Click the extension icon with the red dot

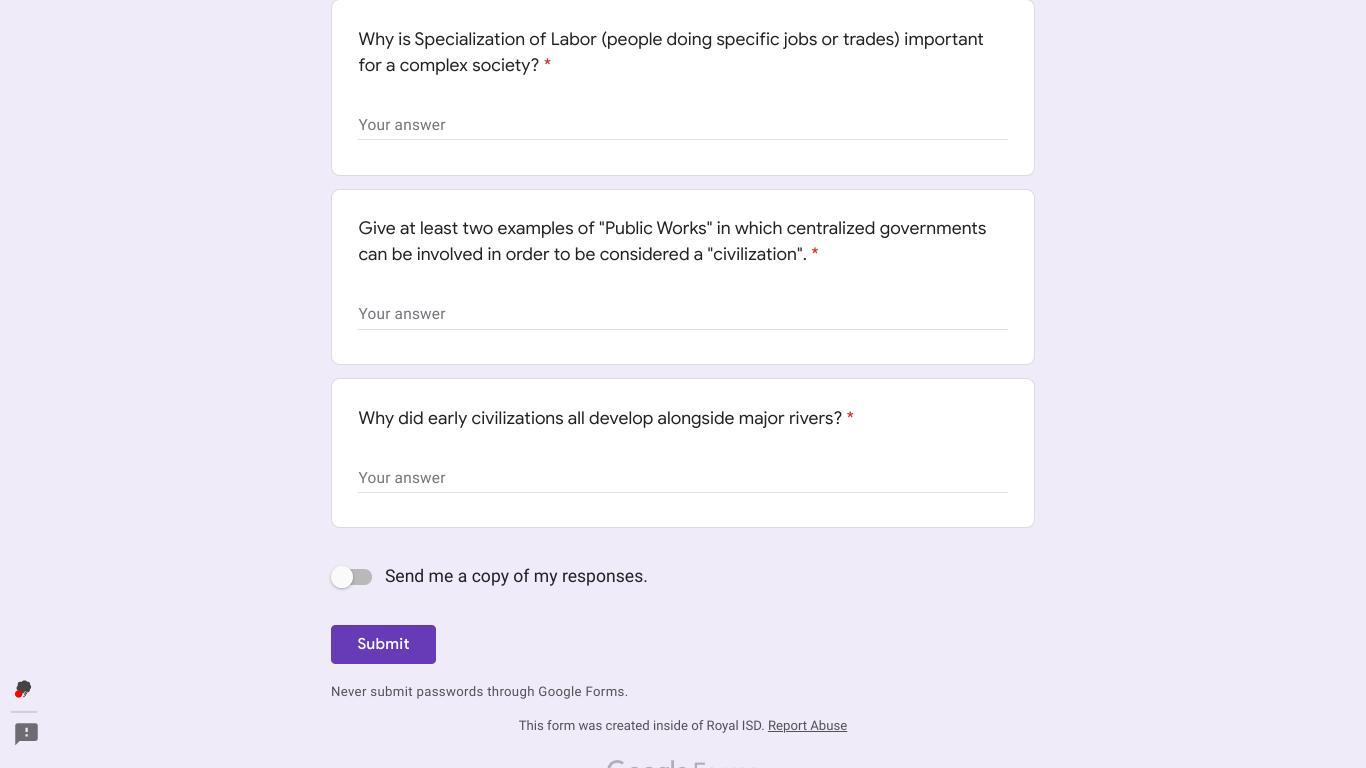point(23,690)
